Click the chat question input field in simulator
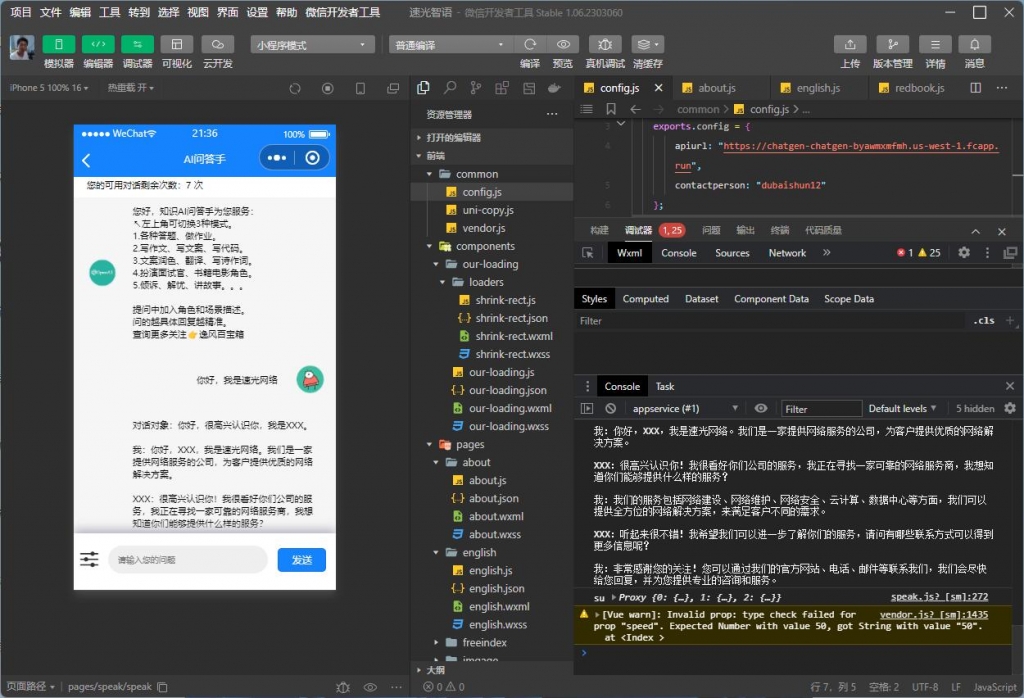Image resolution: width=1024 pixels, height=698 pixels. pos(188,560)
